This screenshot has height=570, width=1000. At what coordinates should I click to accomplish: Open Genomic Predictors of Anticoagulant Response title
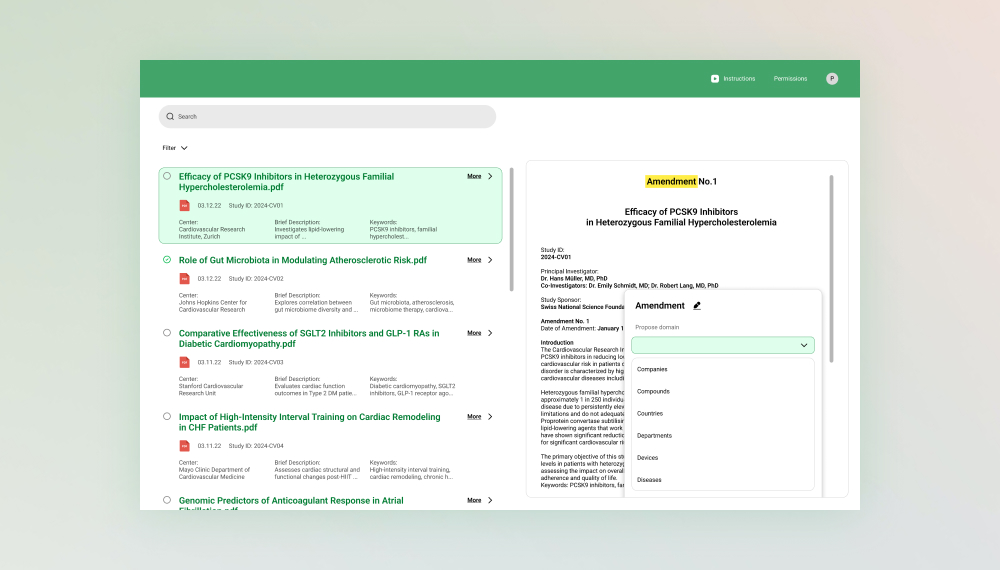(x=291, y=502)
